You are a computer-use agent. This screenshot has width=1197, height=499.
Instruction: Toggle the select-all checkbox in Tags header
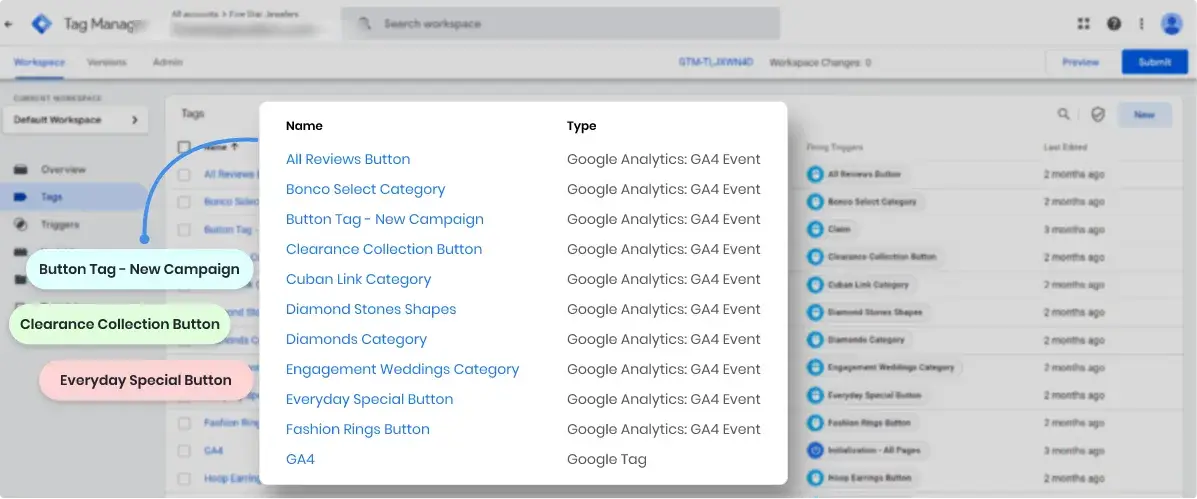(184, 146)
